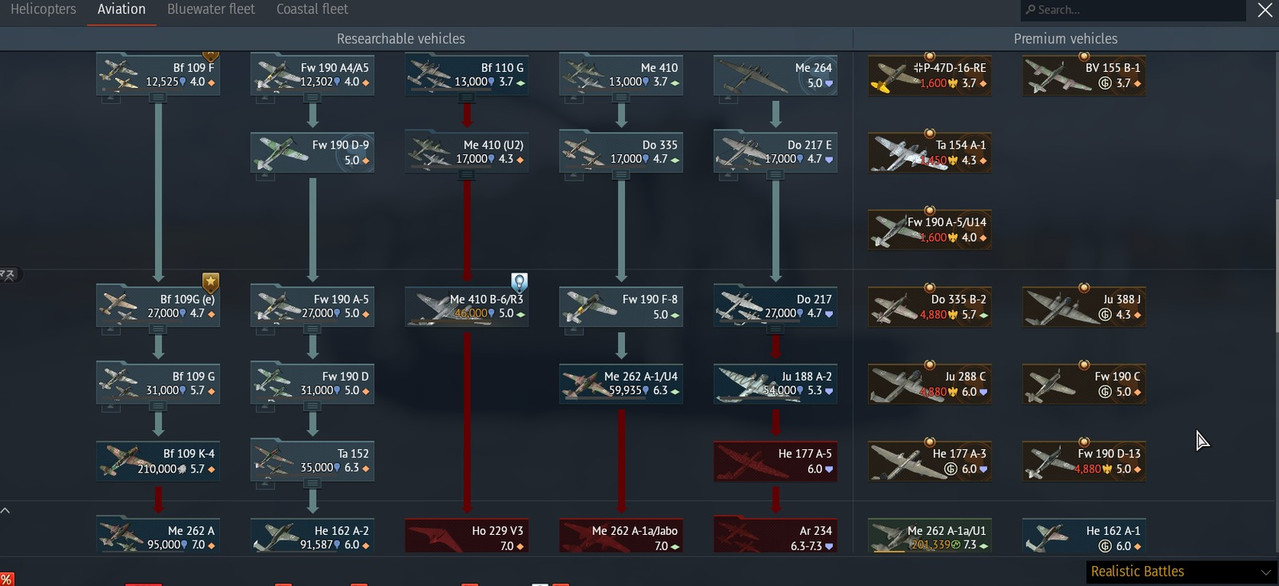Select the Me 262 A jet card
The width and height of the screenshot is (1279, 586).
pos(158,536)
